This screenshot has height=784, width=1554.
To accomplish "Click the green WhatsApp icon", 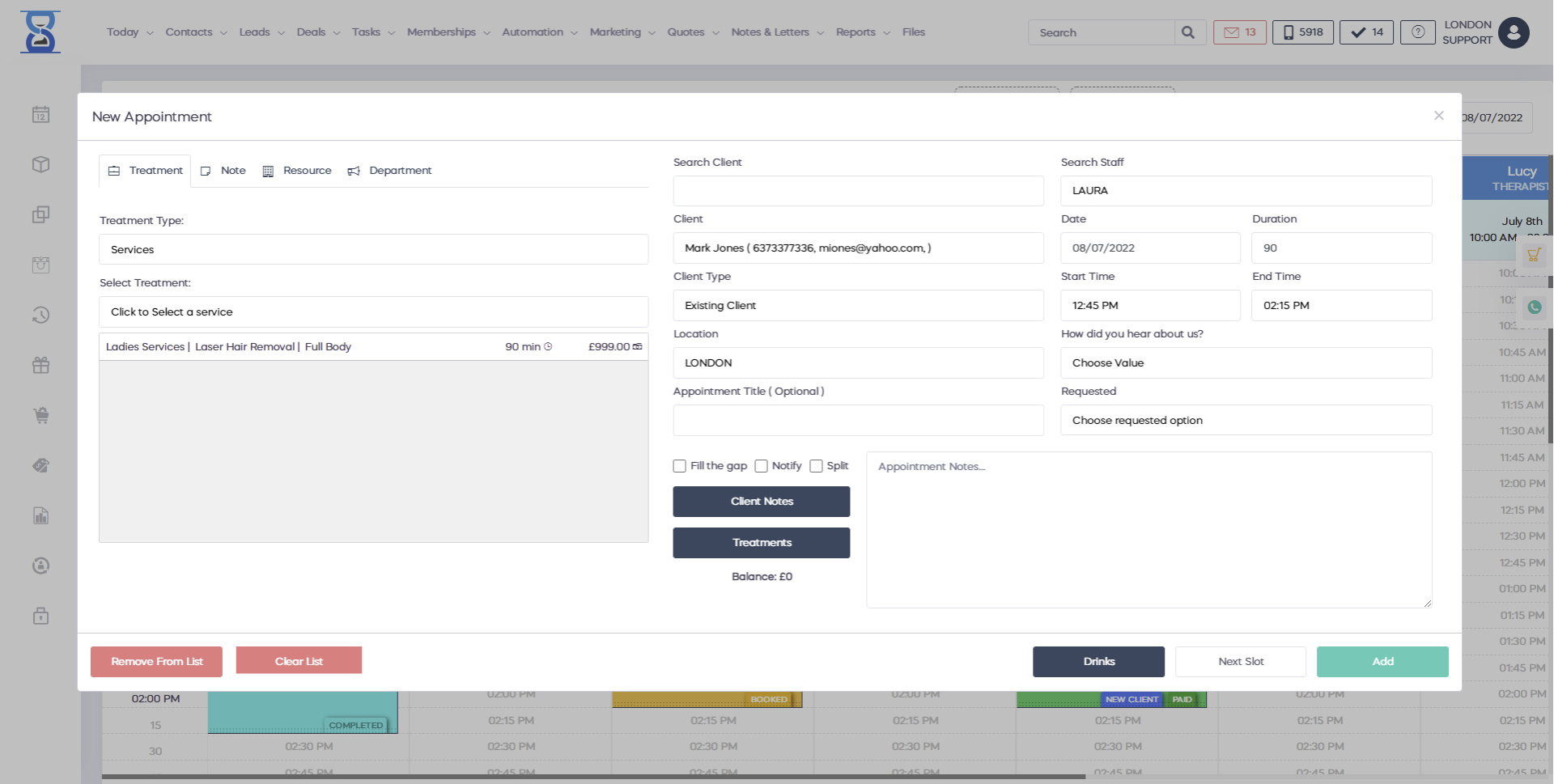I will pyautogui.click(x=1534, y=307).
